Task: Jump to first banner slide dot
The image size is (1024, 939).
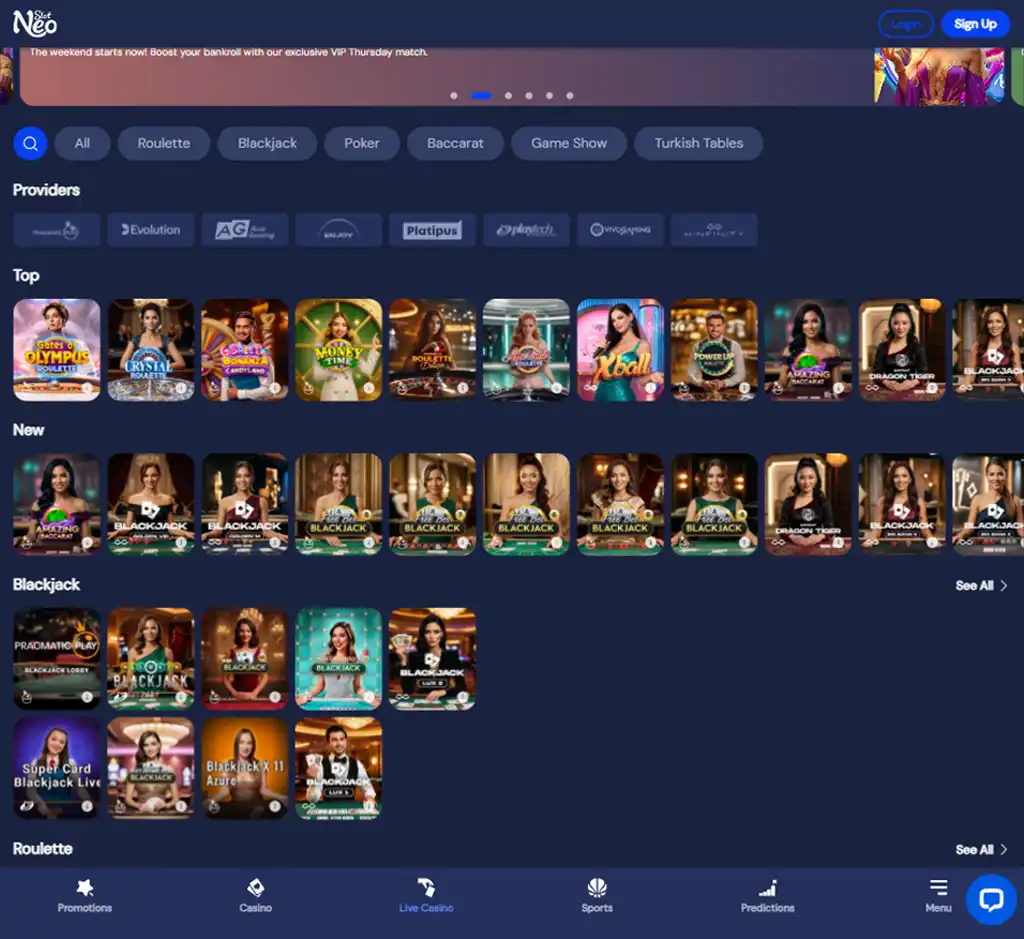Action: [454, 95]
